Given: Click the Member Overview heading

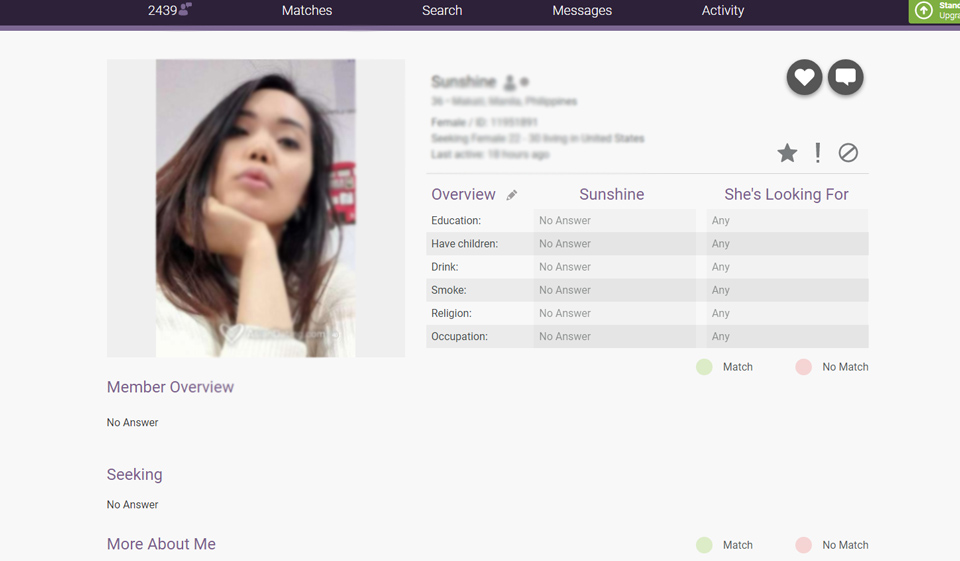Looking at the screenshot, I should (170, 387).
